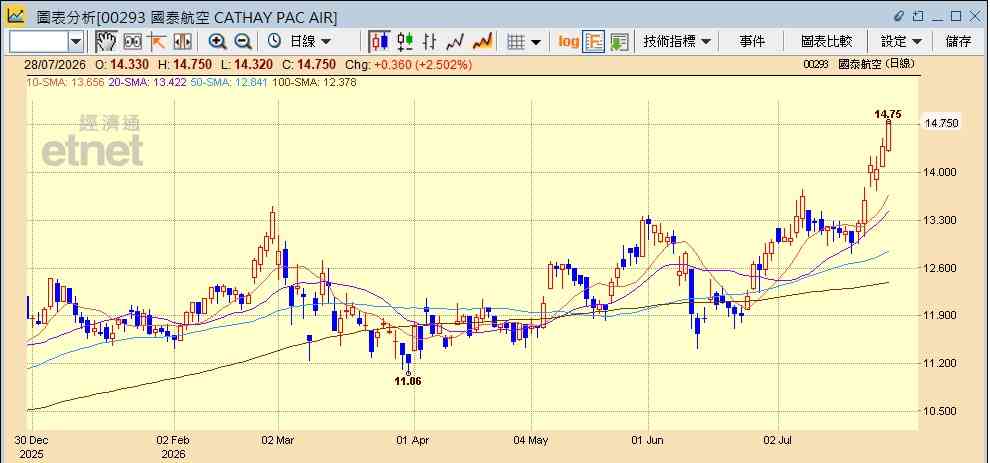The image size is (990, 463).
Task: Click the 事件 events button
Action: 752,42
